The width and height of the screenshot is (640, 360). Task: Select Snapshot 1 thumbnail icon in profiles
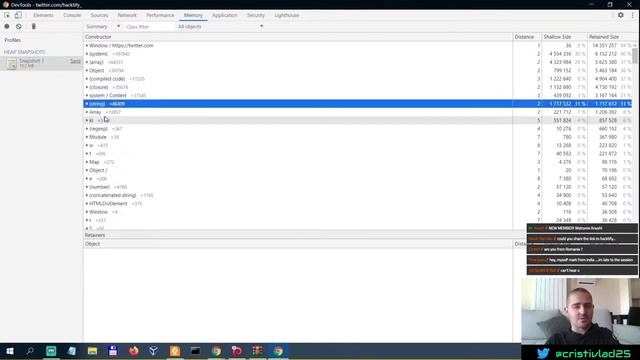(x=12, y=63)
